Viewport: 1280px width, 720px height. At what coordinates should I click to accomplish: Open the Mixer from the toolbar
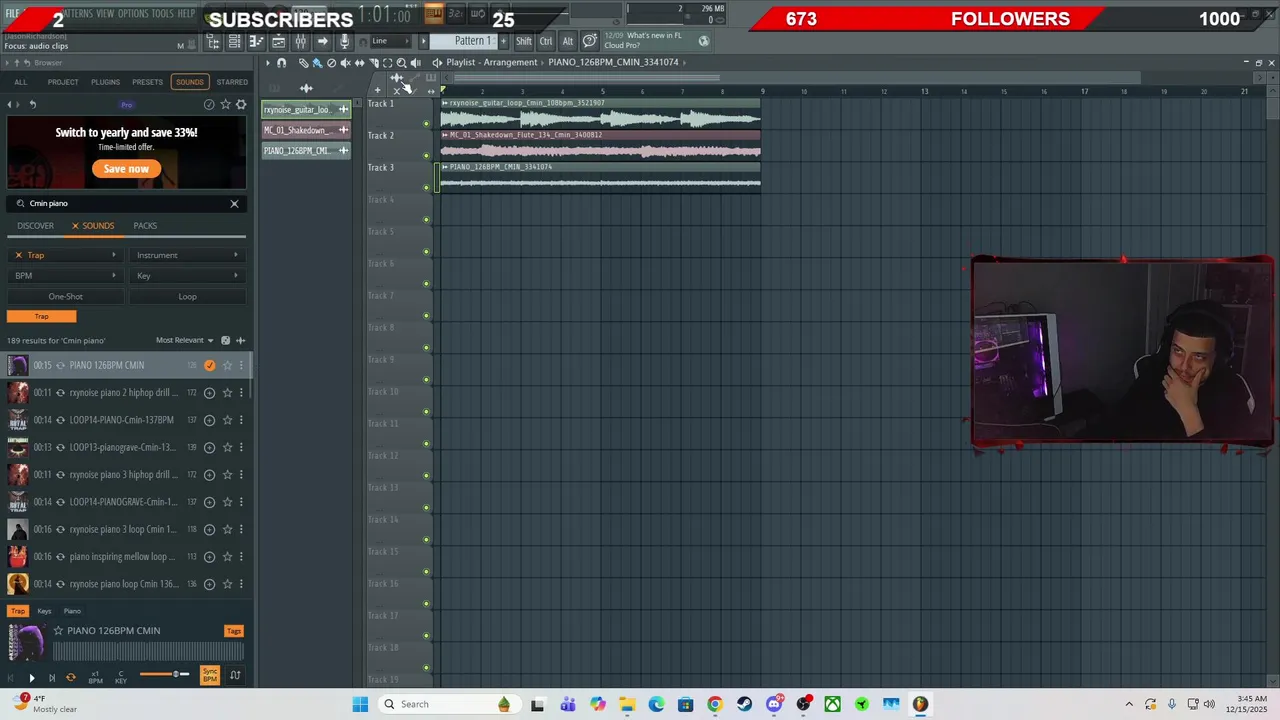(300, 41)
